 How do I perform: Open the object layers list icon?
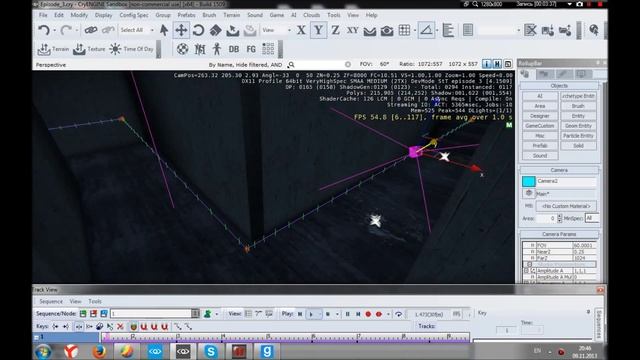click(x=468, y=30)
